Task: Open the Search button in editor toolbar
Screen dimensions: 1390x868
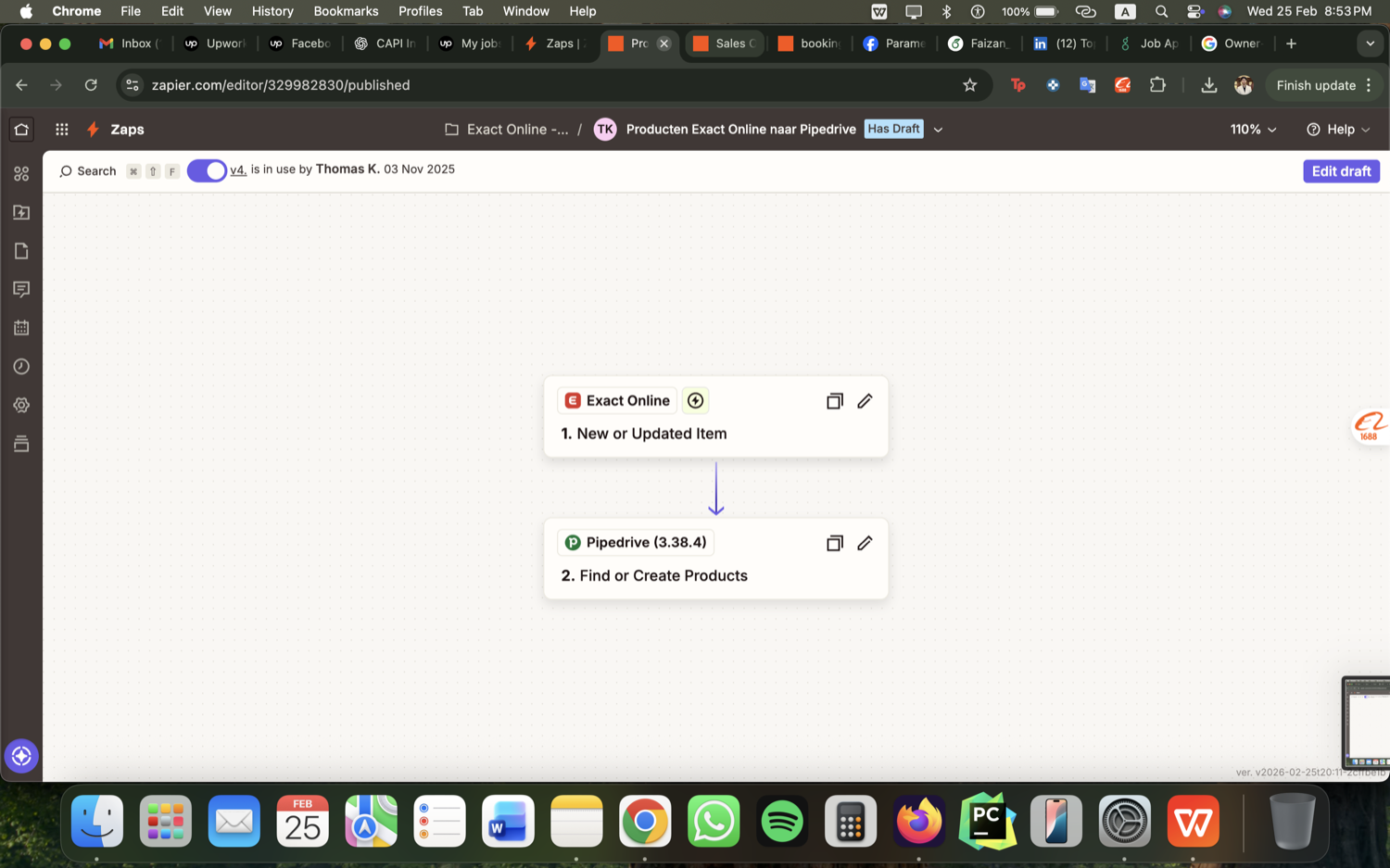Action: [88, 171]
